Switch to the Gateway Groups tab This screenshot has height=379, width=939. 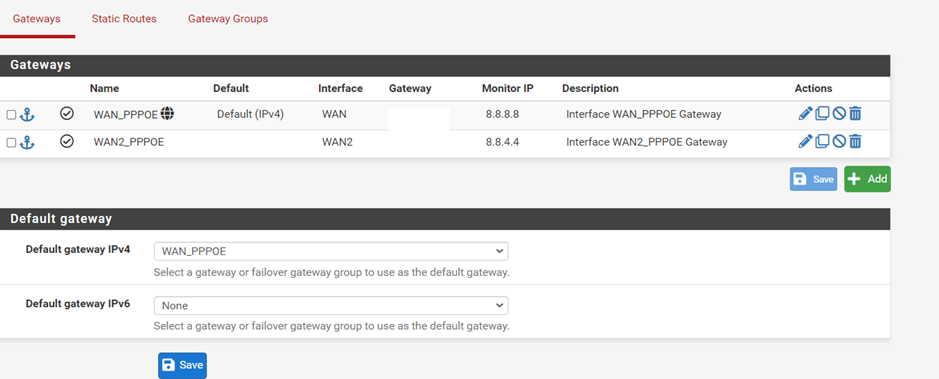(x=228, y=19)
